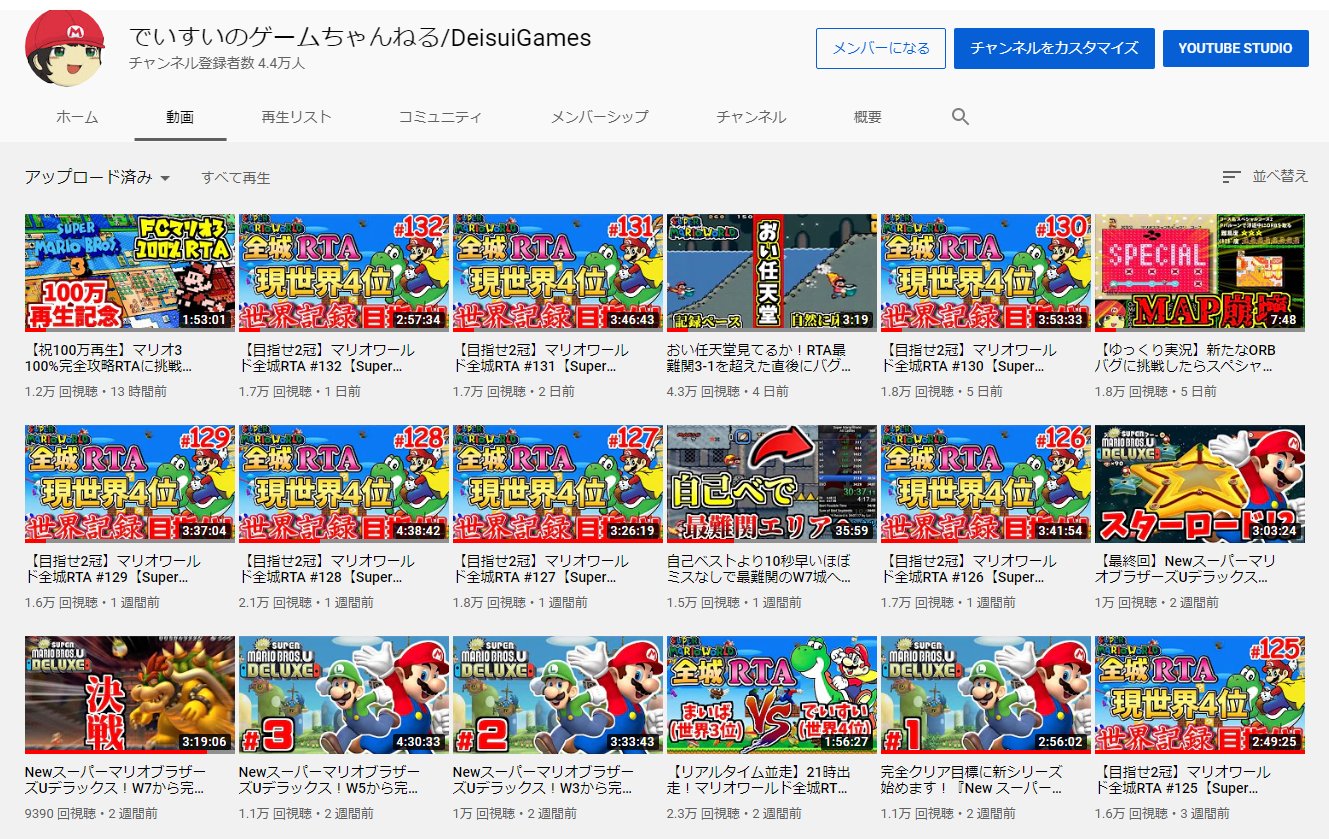The width and height of the screenshot is (1329, 839).
Task: Click the channel name でいすいのゲームちゃんねる/DeisuiGames
Action: (360, 38)
